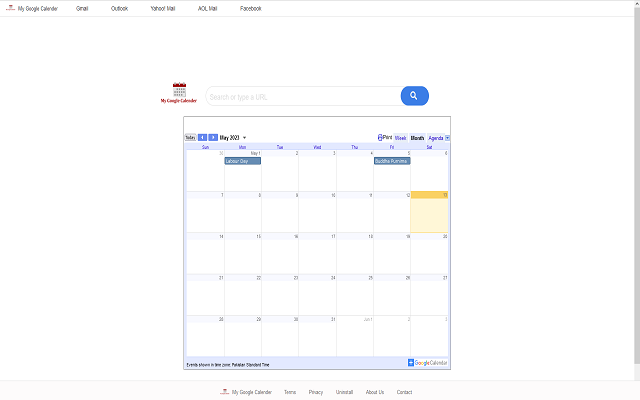Select highlighted day 13 cell
The image size is (640, 400).
[429, 212]
